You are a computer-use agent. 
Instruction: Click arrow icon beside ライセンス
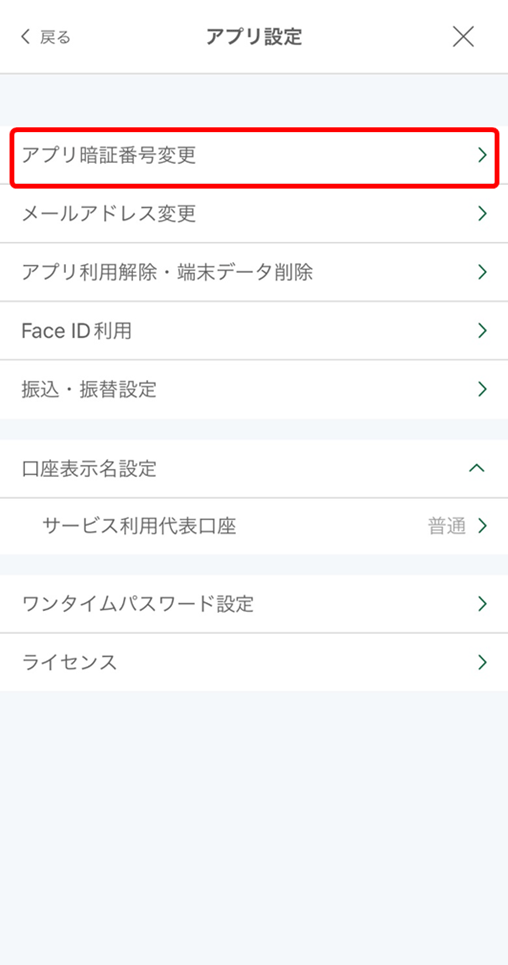482,662
